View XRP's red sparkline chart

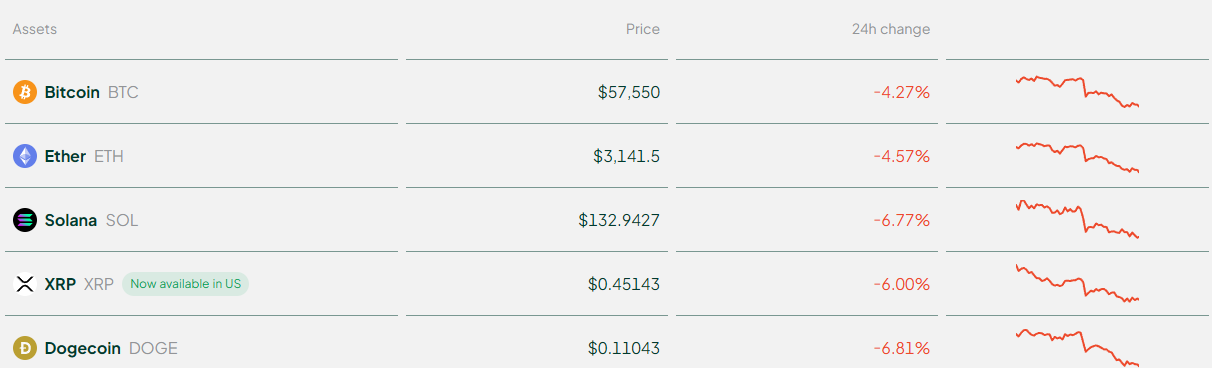(x=1077, y=283)
